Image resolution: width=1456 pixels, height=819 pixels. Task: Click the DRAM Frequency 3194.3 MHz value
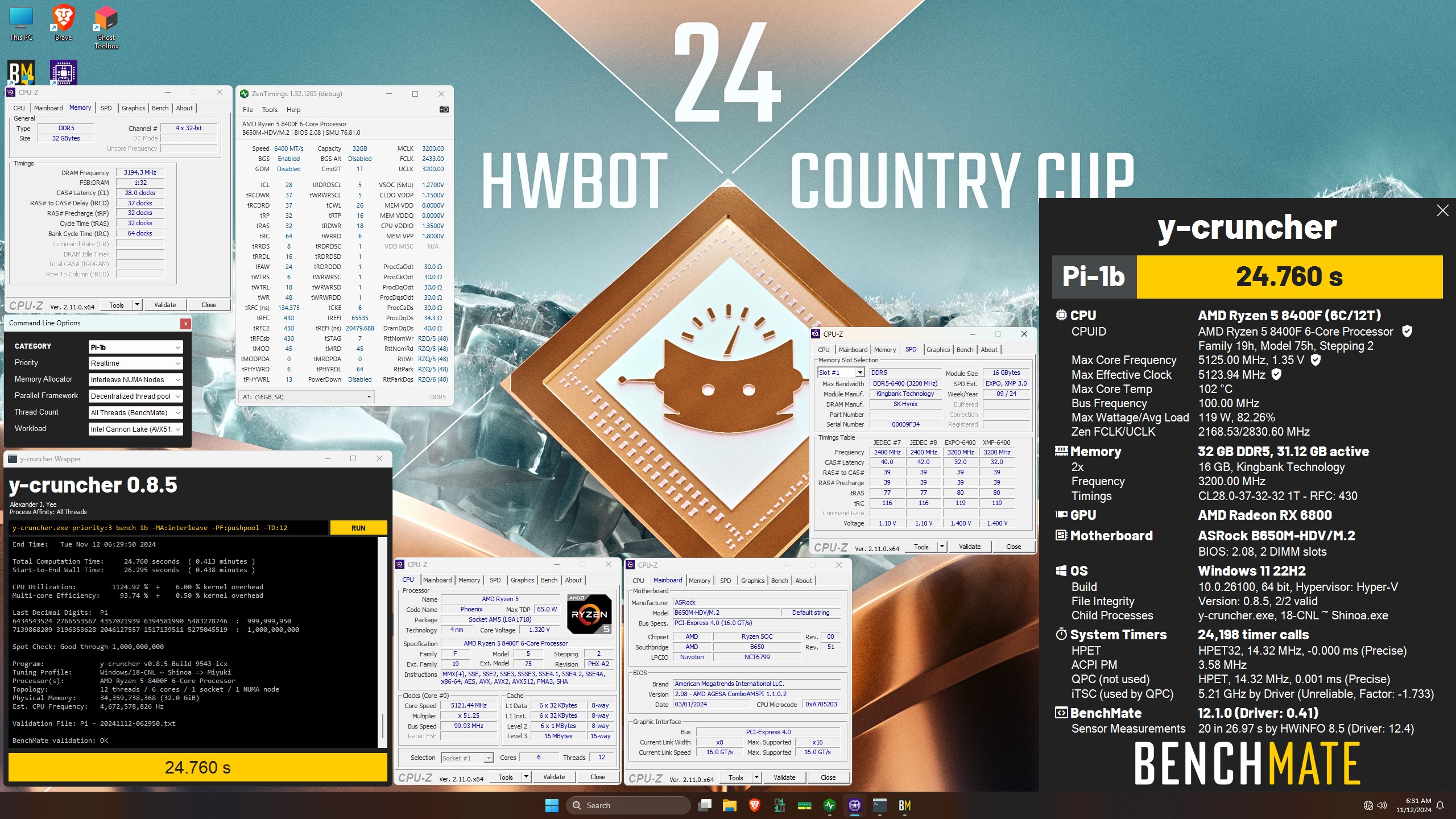coord(140,173)
